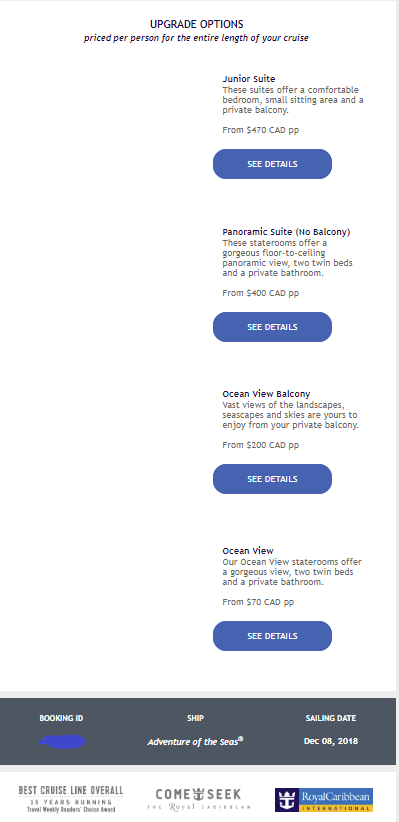Click the crown anchor emblem in Royal Caribbean logo
The image size is (399, 822).
click(287, 799)
